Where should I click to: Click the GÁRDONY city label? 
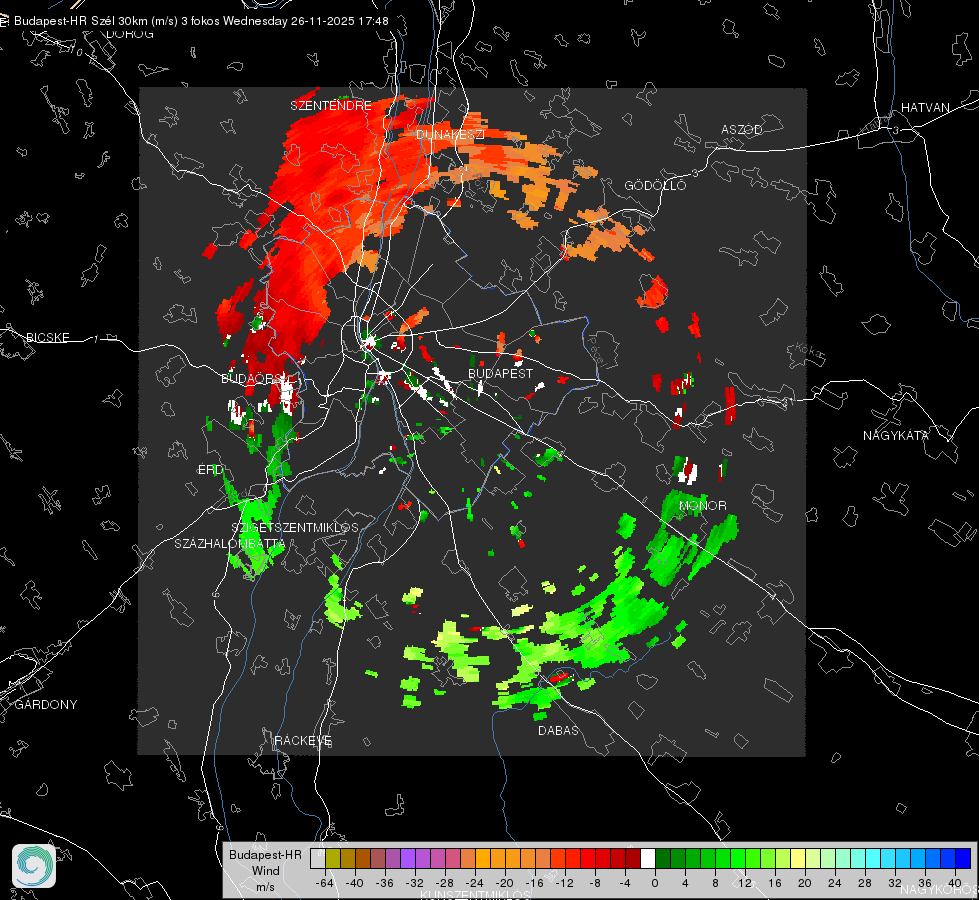(x=46, y=705)
